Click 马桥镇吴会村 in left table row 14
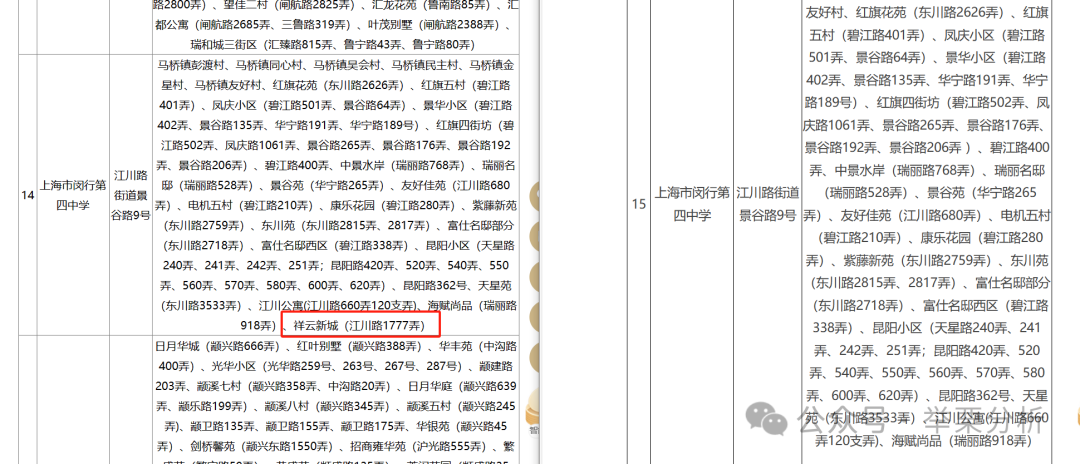This screenshot has width=1080, height=464. pyautogui.click(x=346, y=65)
